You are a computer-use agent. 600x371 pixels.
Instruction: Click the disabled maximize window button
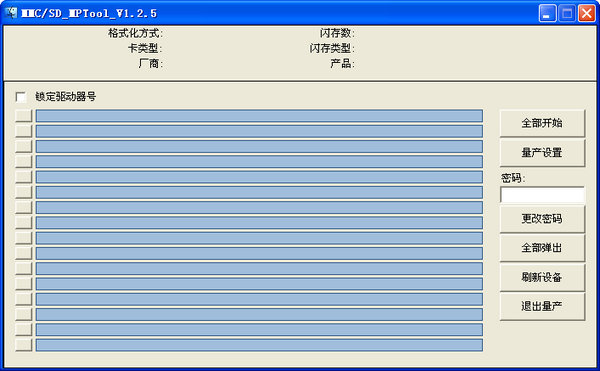tap(567, 13)
